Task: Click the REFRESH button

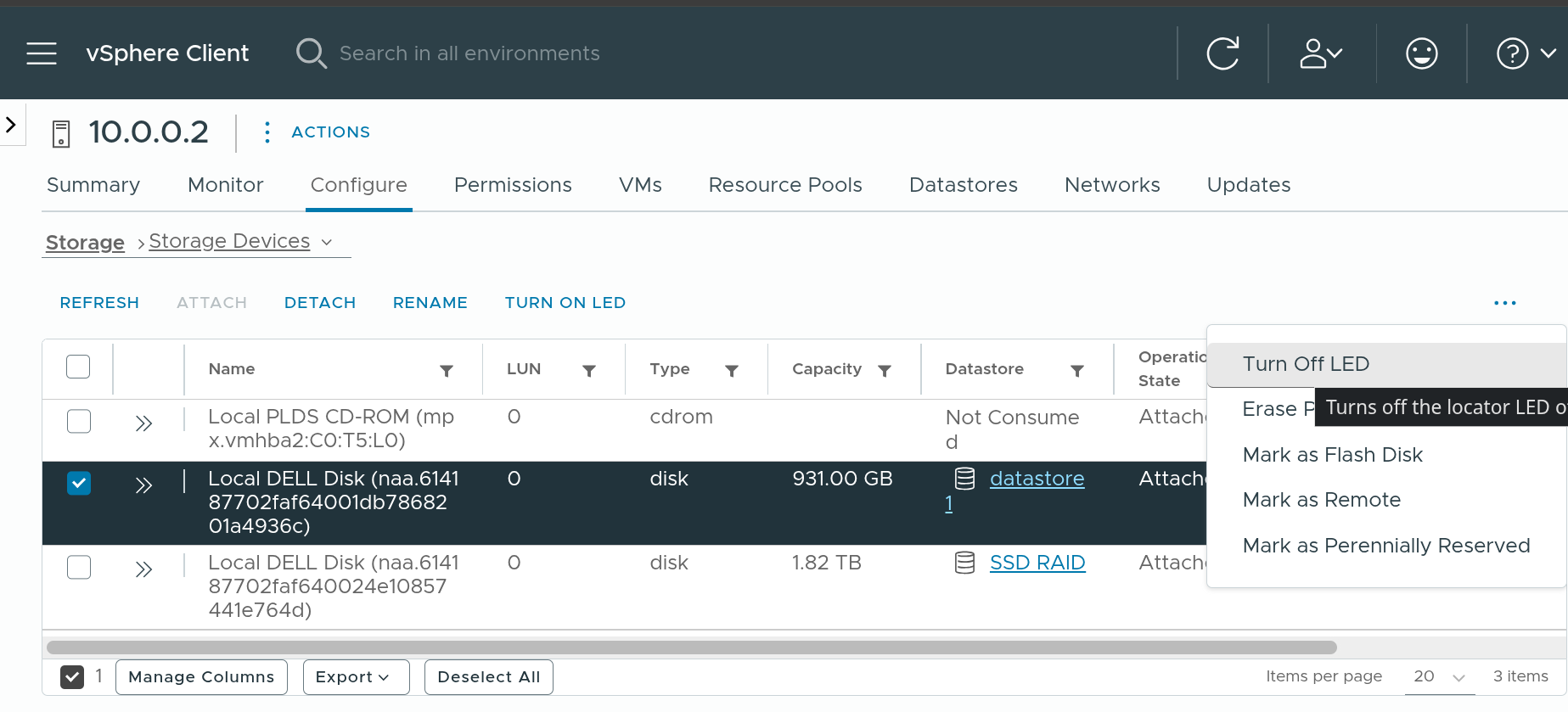Action: pos(99,303)
